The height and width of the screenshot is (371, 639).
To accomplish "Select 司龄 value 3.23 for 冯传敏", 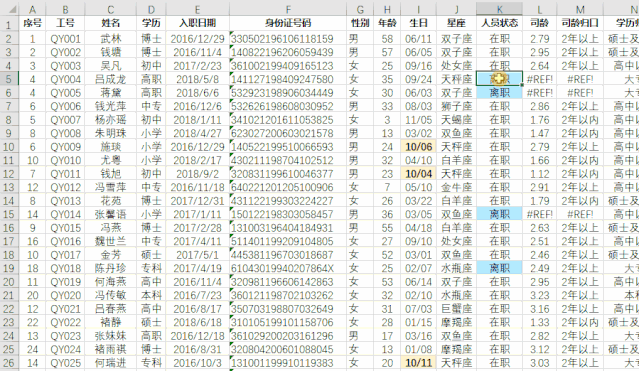I will (540, 295).
